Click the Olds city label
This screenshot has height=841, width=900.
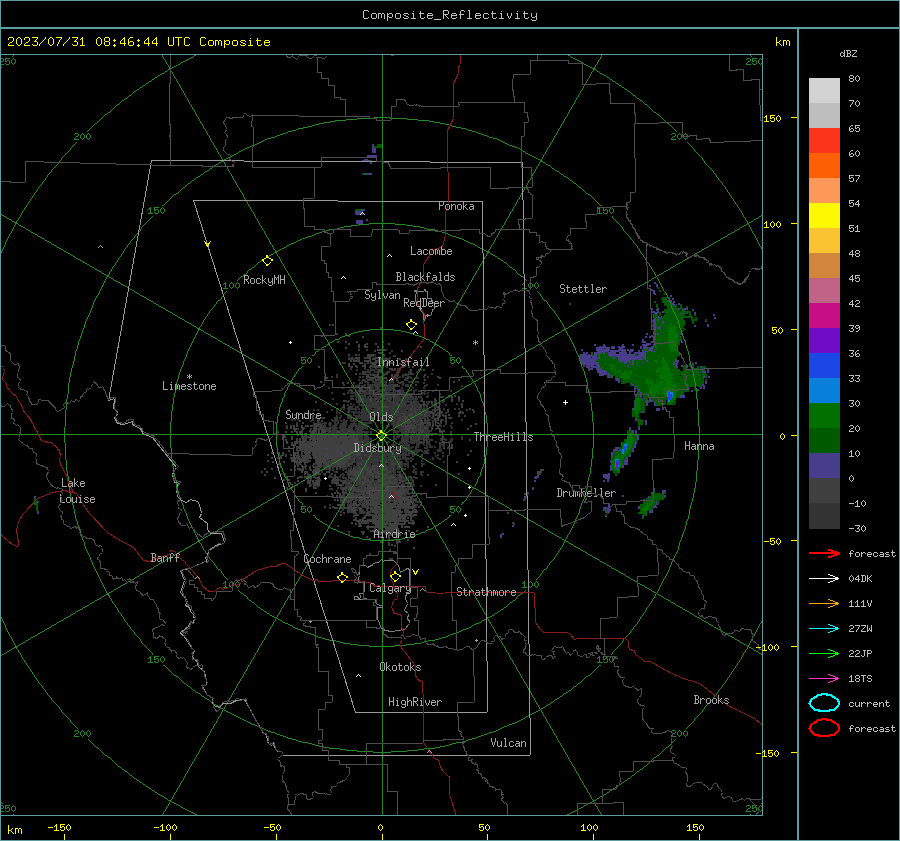pos(381,417)
